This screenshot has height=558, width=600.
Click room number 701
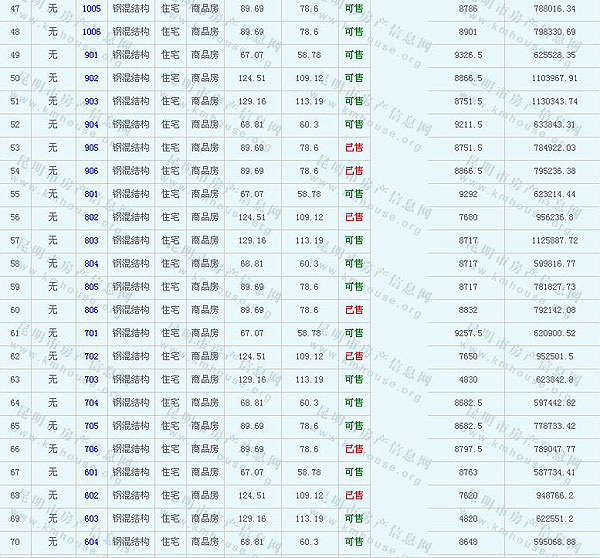click(91, 333)
